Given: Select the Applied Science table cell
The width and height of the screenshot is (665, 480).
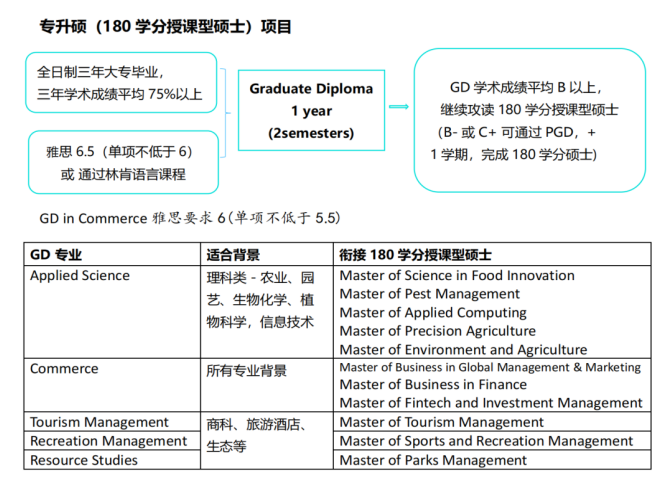Looking at the screenshot, I should pos(80,276).
